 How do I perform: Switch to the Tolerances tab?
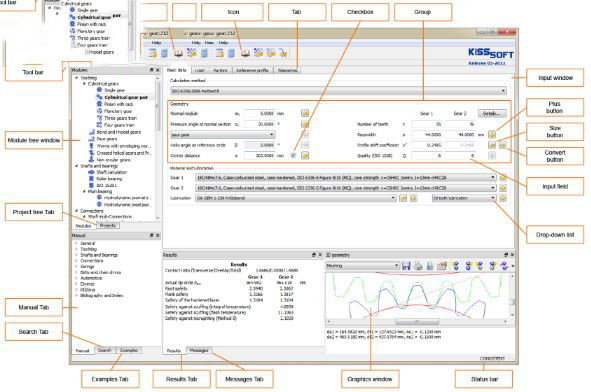(x=287, y=70)
